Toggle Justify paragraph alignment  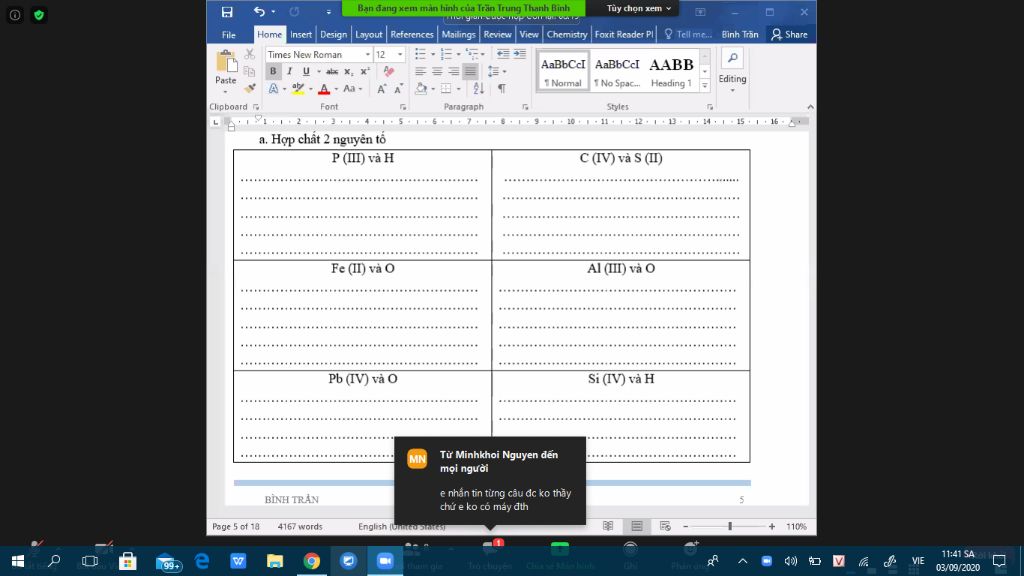click(470, 71)
